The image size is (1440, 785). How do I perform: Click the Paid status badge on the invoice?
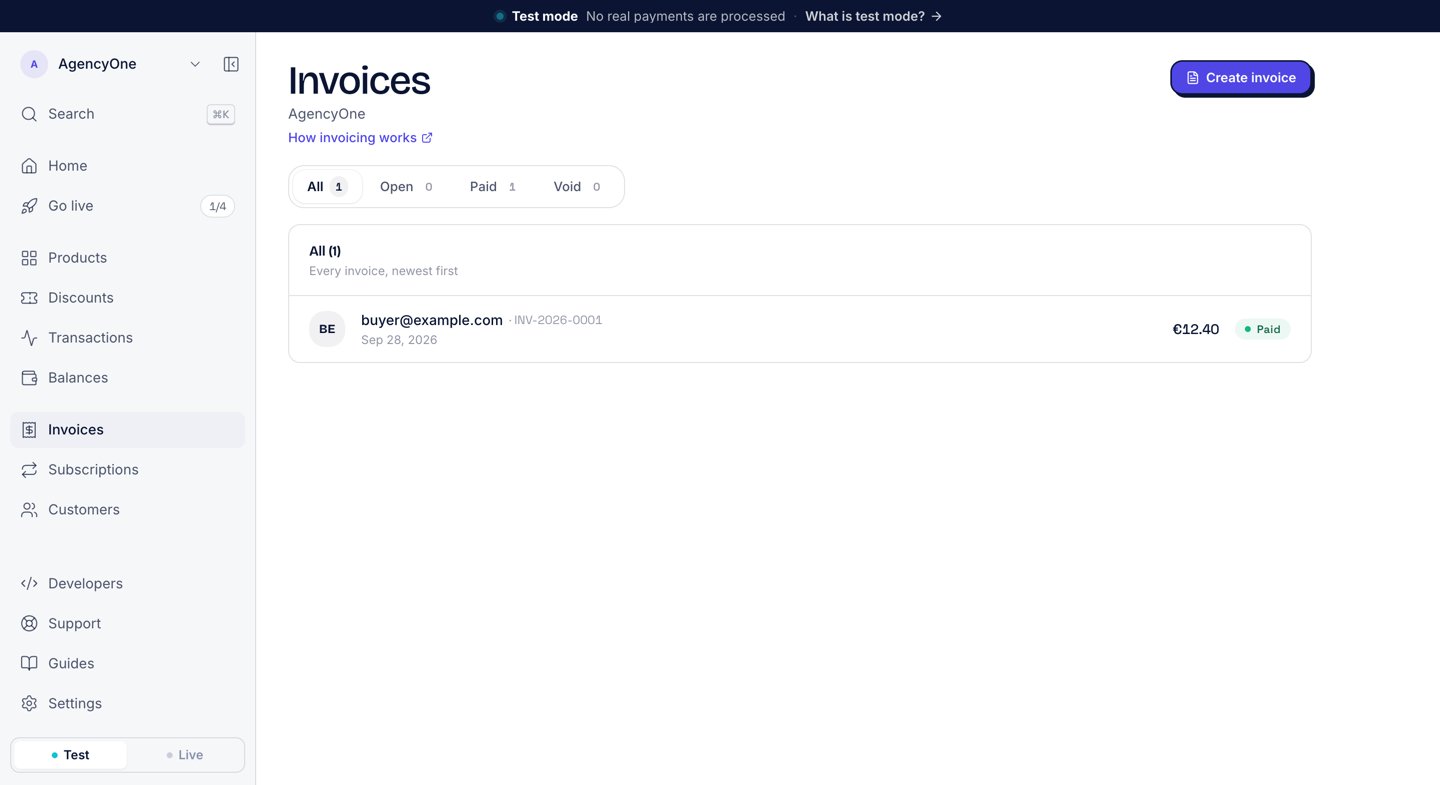[x=1263, y=329]
